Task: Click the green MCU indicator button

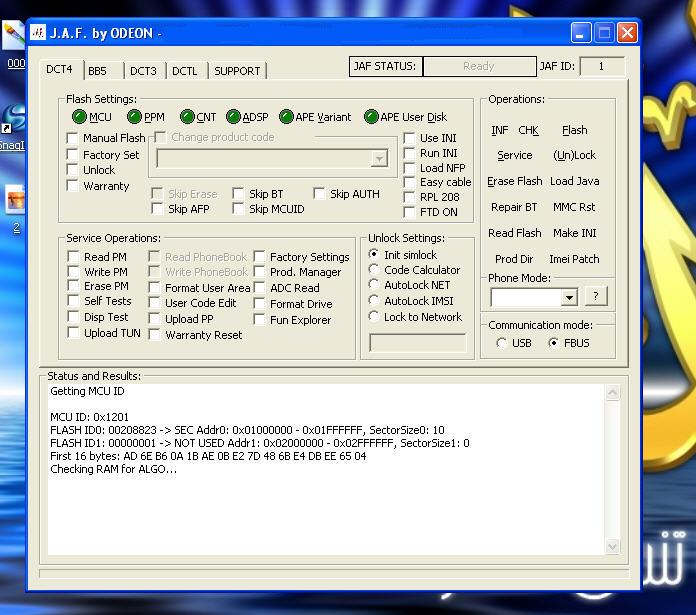Action: [x=79, y=117]
